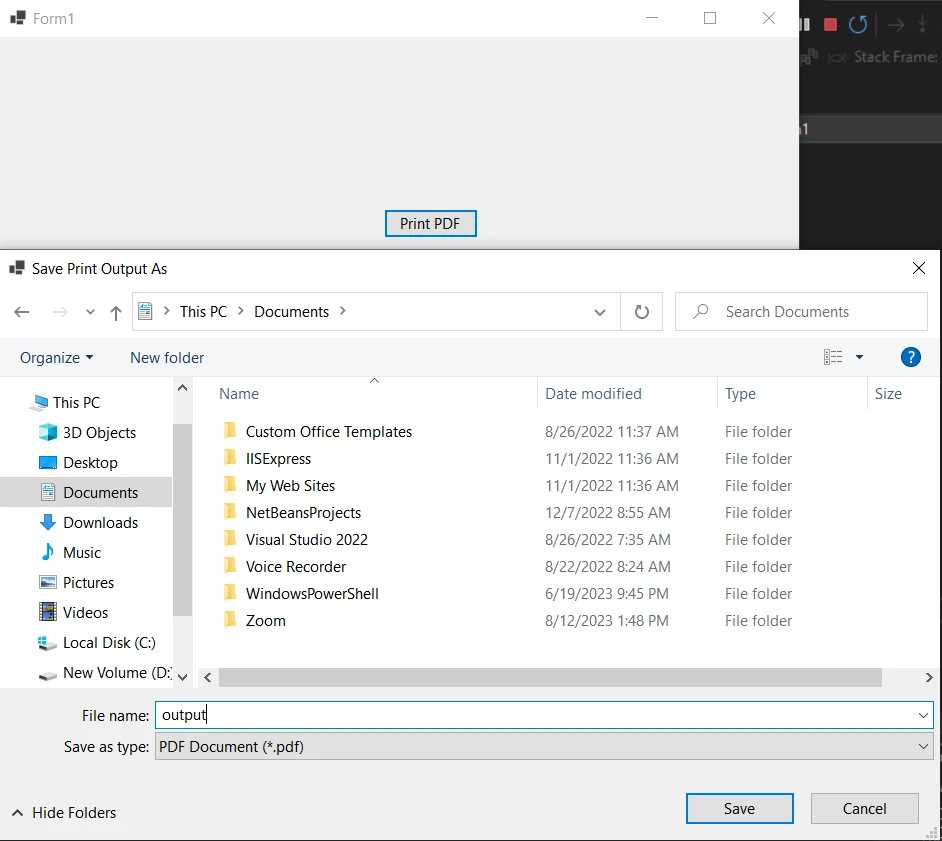
Task: Select the 3D Objects folder icon
Action: pos(48,432)
